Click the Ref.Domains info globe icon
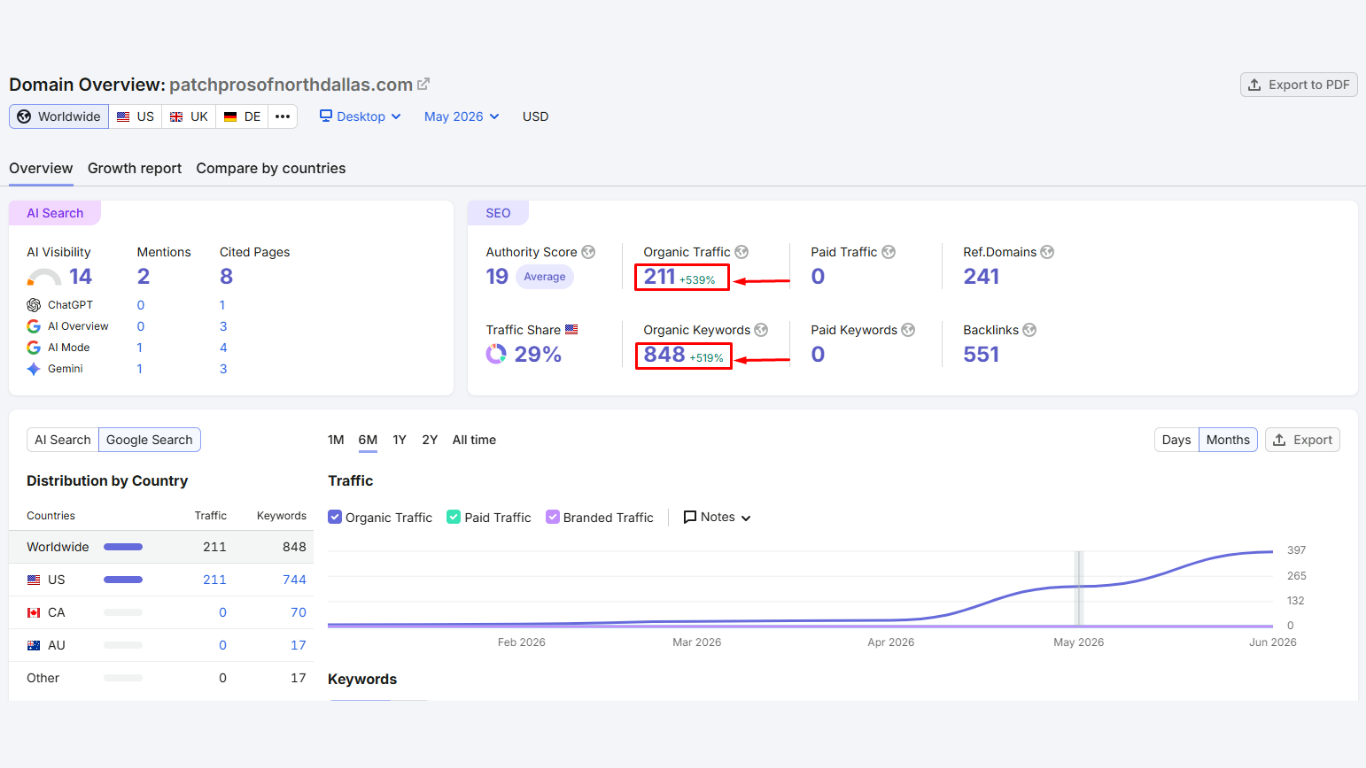Screen dimensions: 1366x768 (1047, 252)
